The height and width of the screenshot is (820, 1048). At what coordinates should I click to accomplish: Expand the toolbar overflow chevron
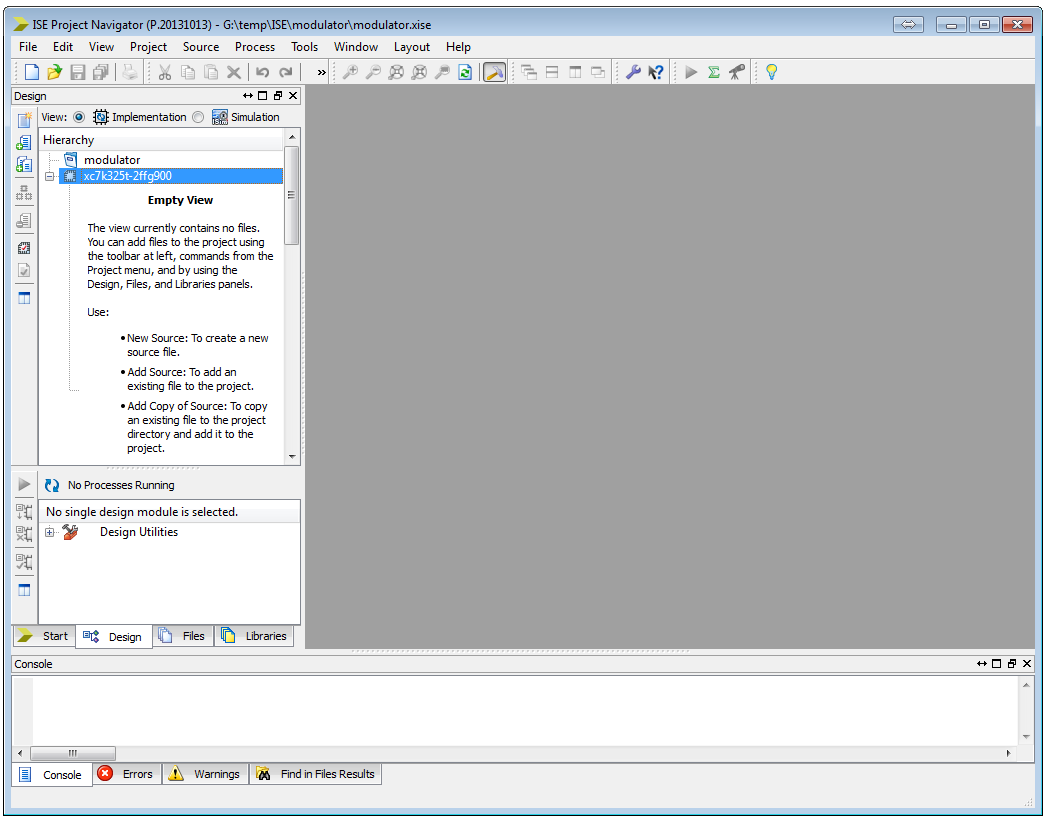(321, 72)
